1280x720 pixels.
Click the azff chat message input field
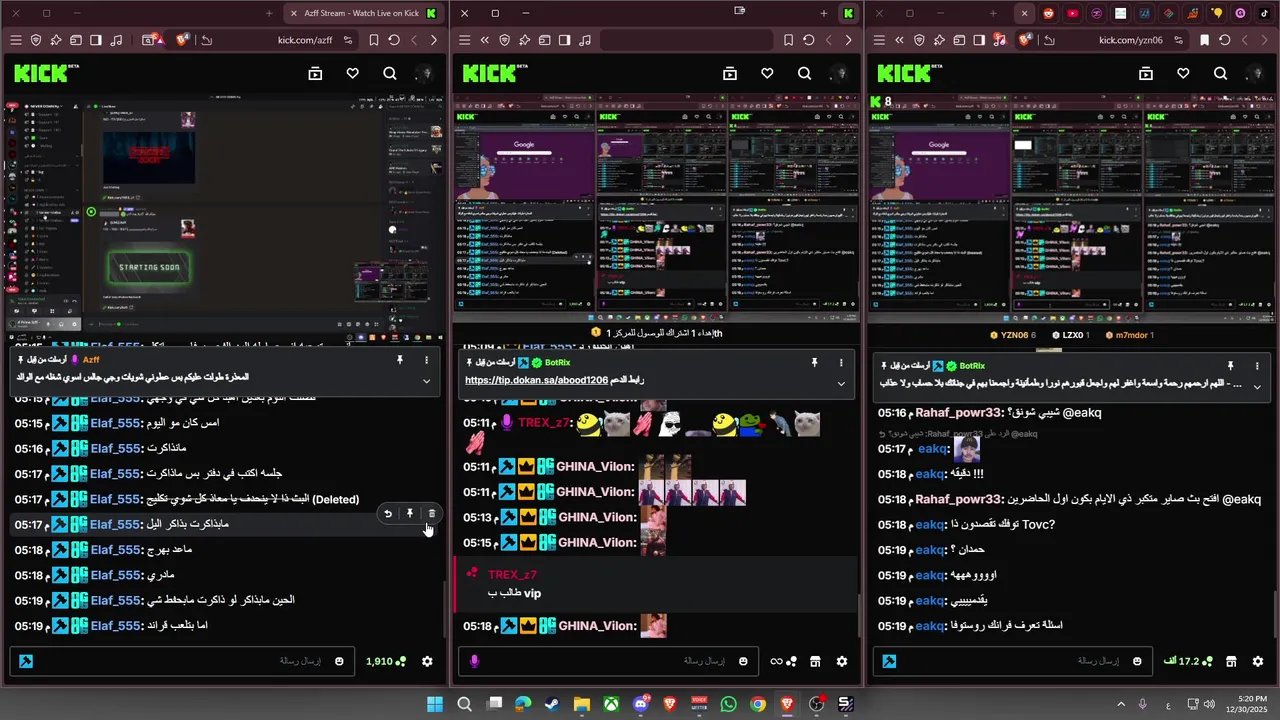(183, 661)
